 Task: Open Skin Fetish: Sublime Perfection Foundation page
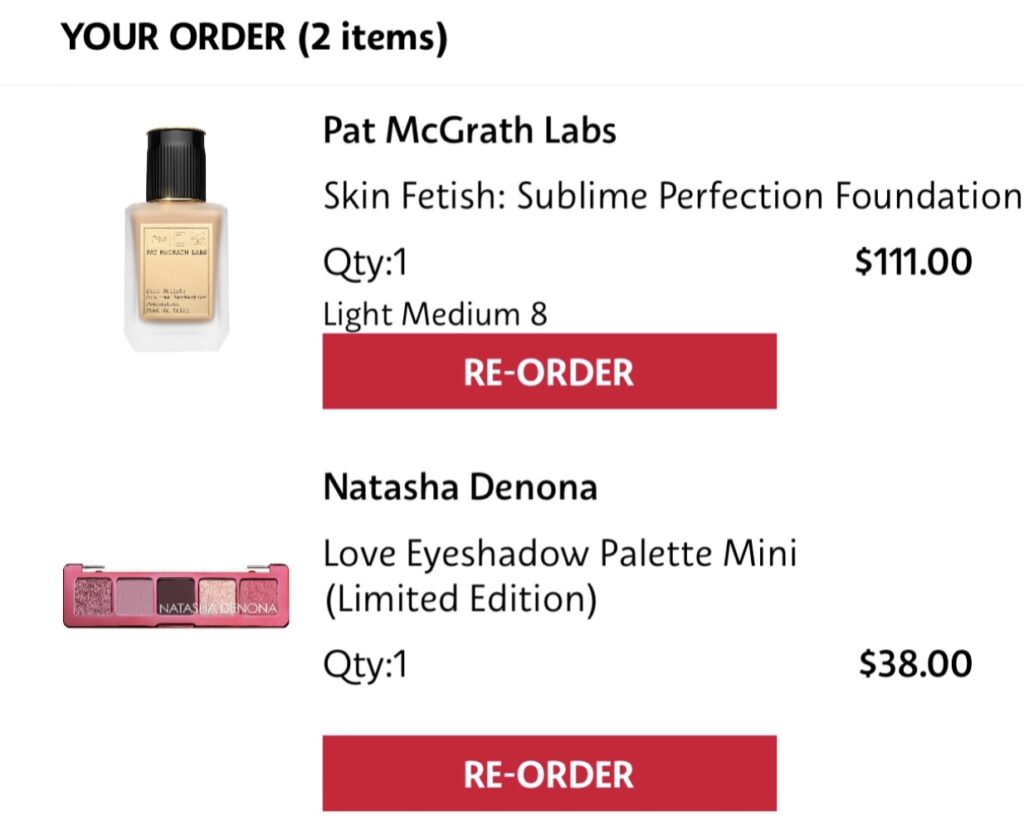click(x=673, y=195)
